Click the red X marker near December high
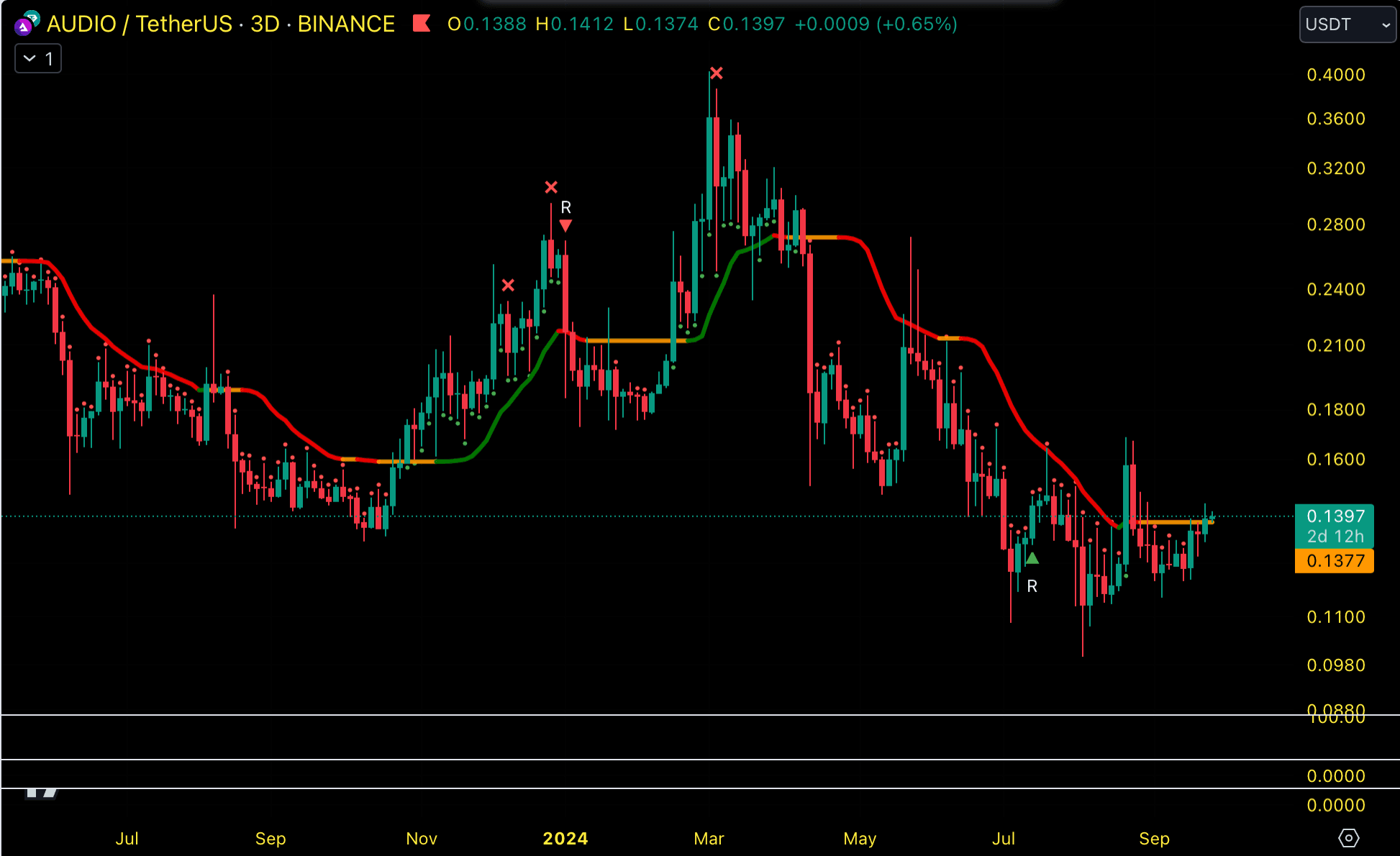This screenshot has width=1400, height=856. click(508, 286)
